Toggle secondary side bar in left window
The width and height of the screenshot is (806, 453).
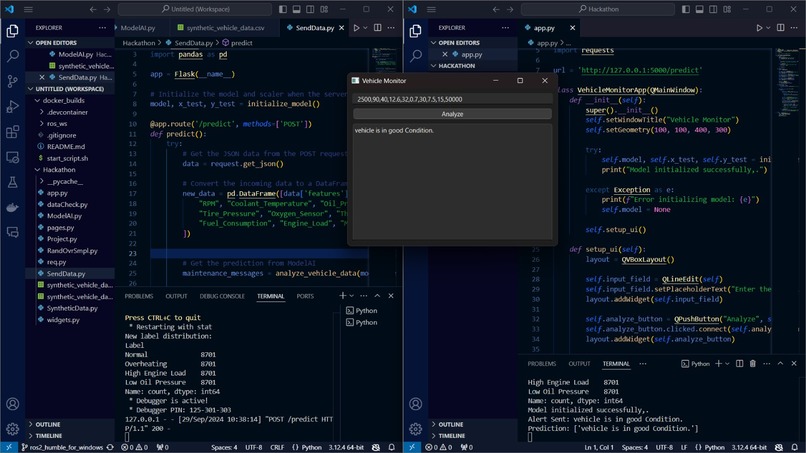(310, 9)
